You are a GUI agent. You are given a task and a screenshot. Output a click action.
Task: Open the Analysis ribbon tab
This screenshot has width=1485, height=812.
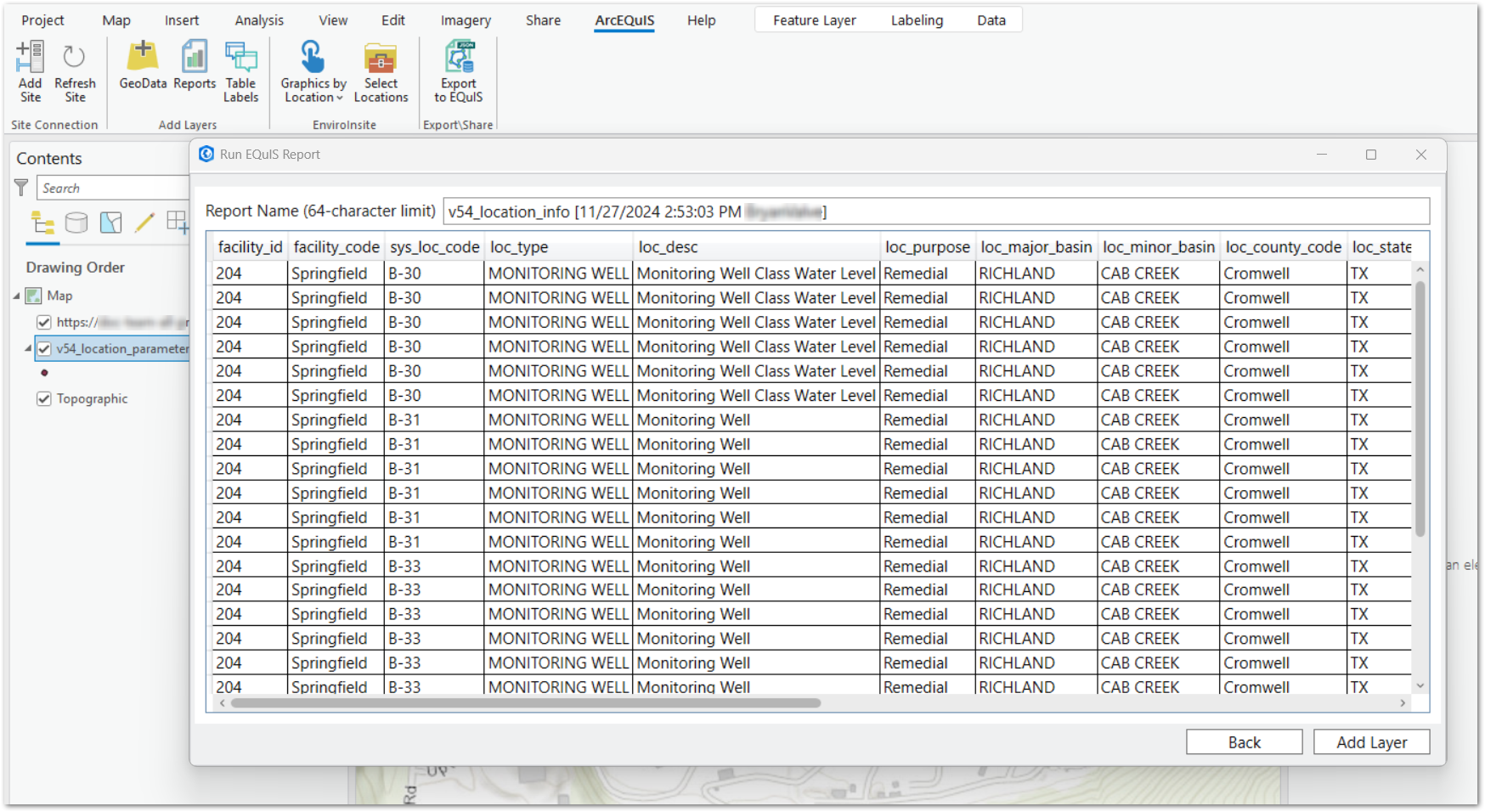259,20
